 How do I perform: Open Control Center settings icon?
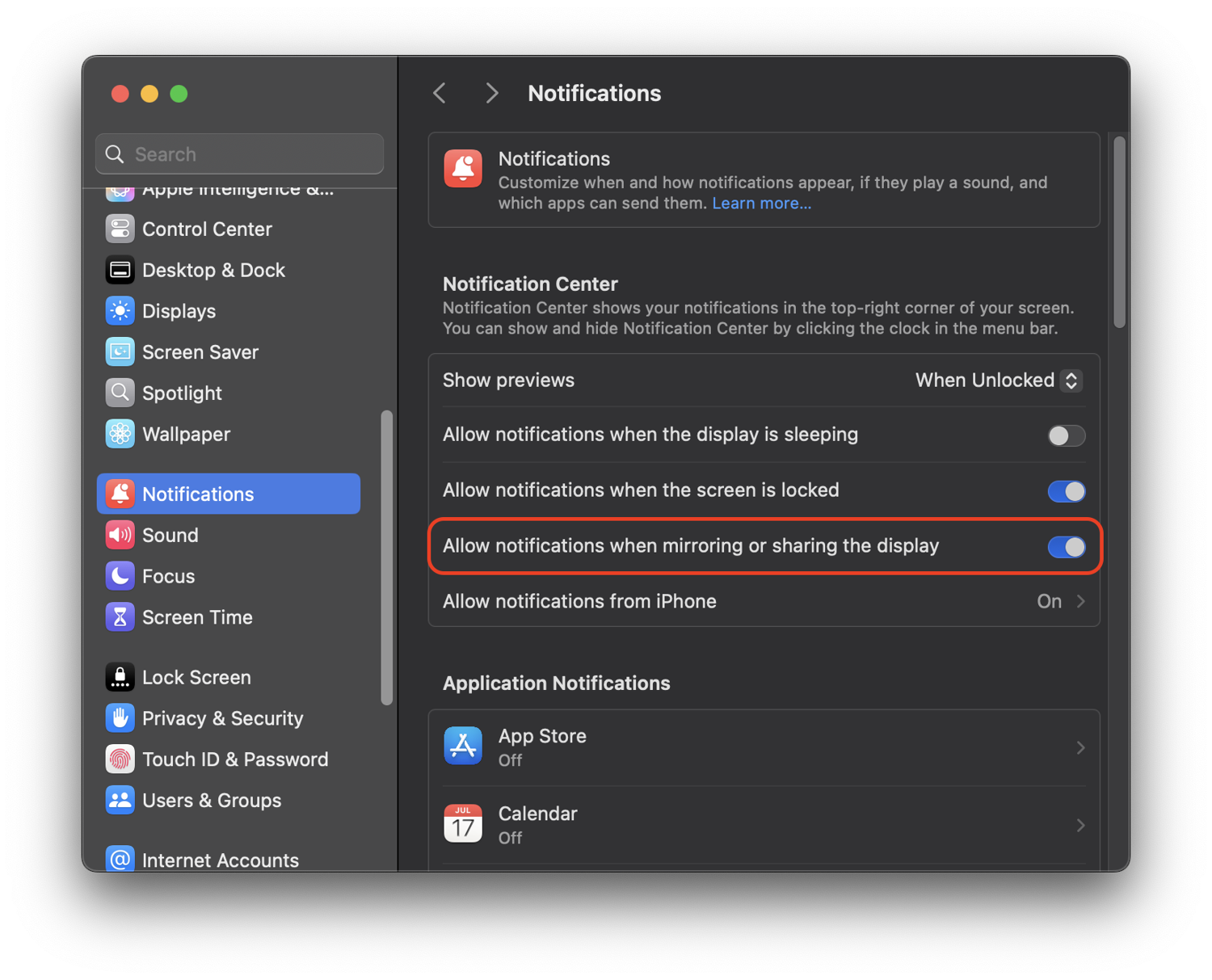pyautogui.click(x=120, y=229)
